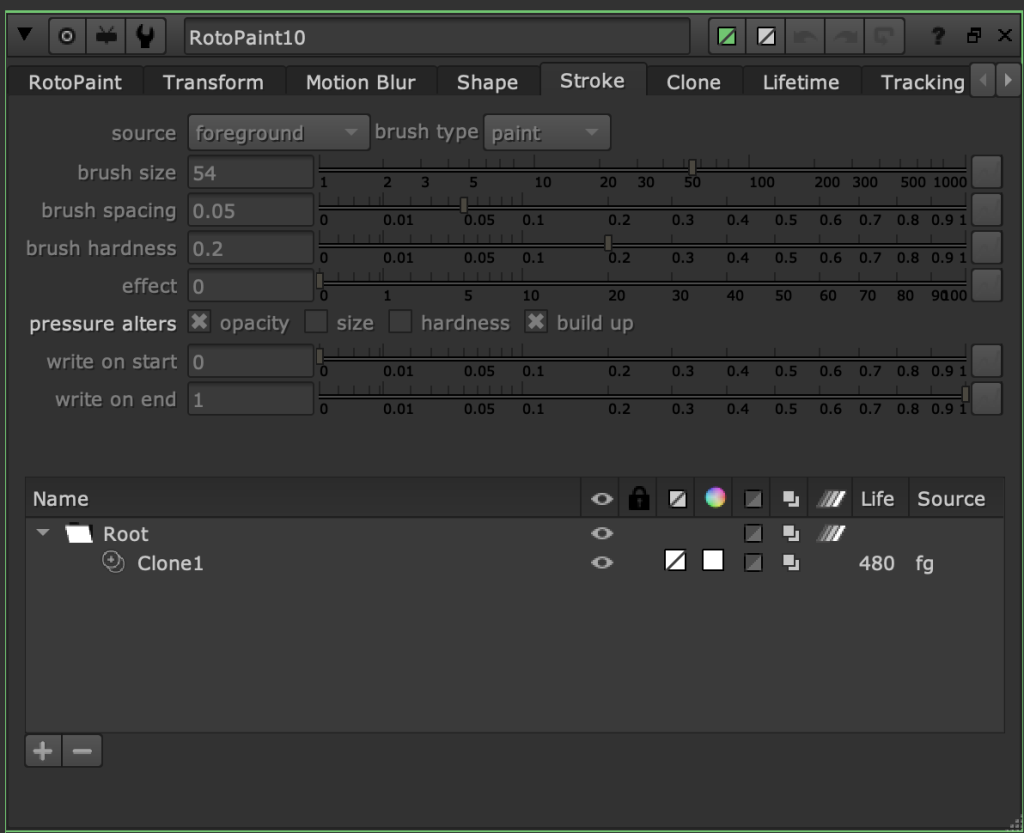The width and height of the screenshot is (1024, 833).
Task: Click the center node in viewer icon
Action: 67,37
